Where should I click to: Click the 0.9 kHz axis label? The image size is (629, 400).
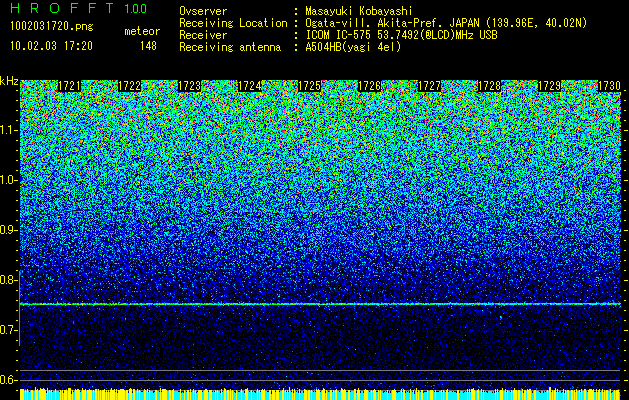[8, 230]
